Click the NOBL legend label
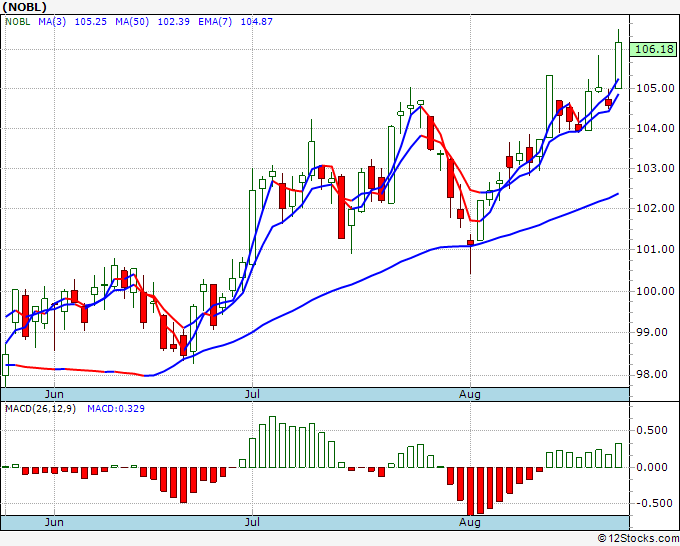The image size is (680, 546). pos(18,22)
